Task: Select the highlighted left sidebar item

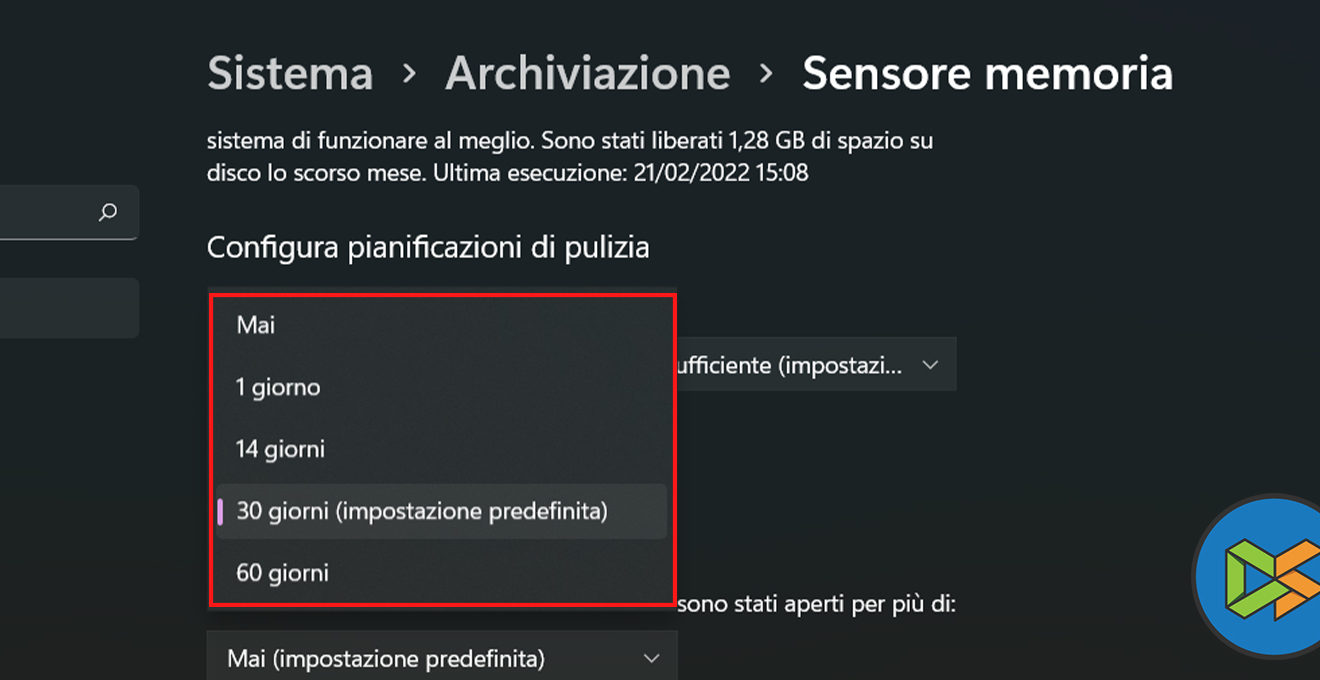Action: point(68,307)
